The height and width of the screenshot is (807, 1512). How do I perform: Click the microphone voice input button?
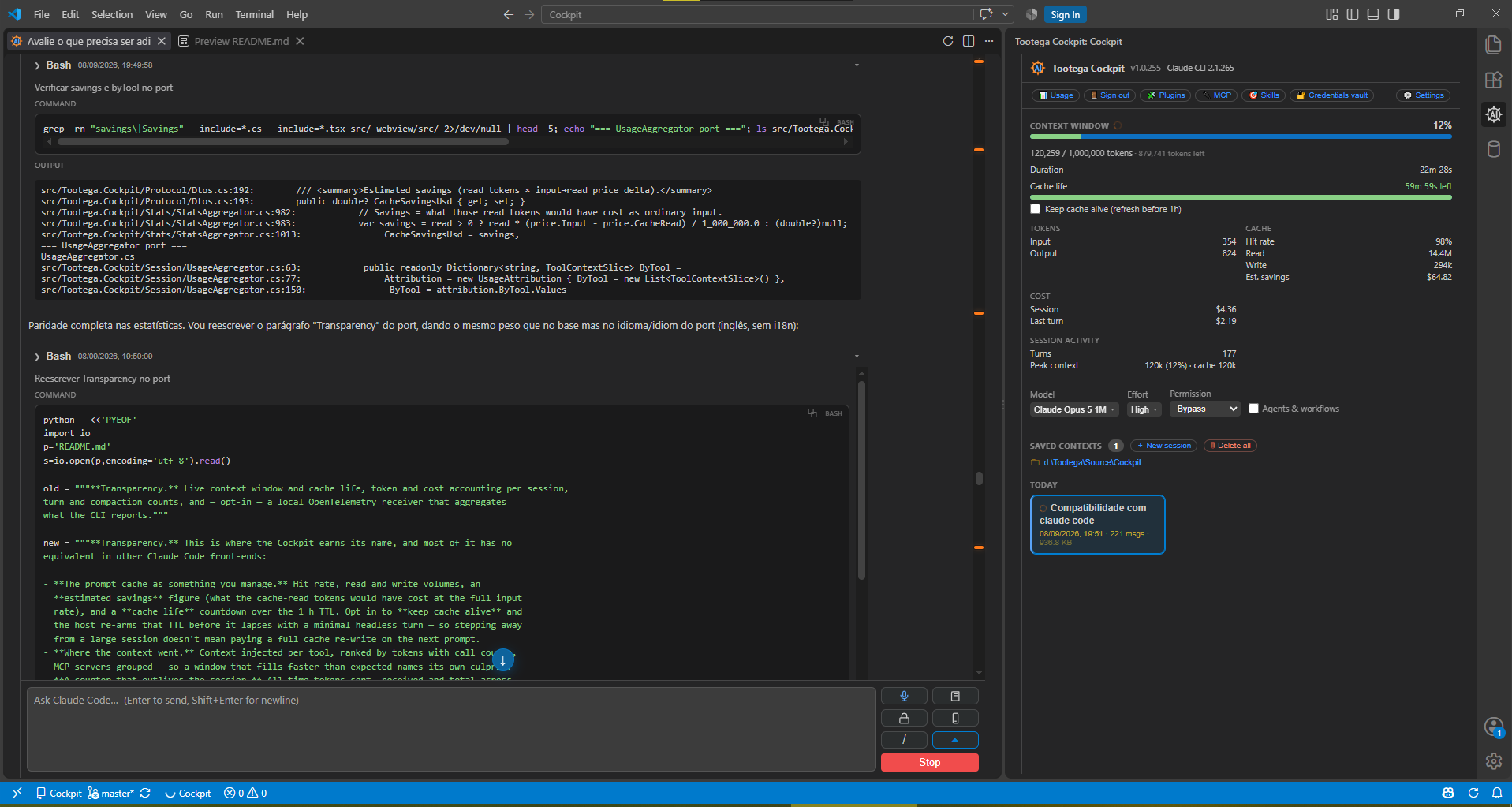pyautogui.click(x=904, y=696)
